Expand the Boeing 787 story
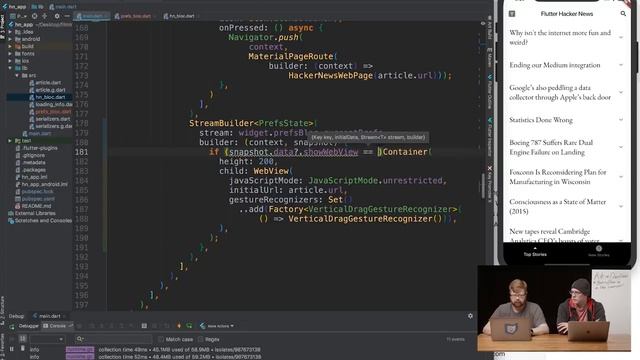640x360 pixels. point(621,147)
